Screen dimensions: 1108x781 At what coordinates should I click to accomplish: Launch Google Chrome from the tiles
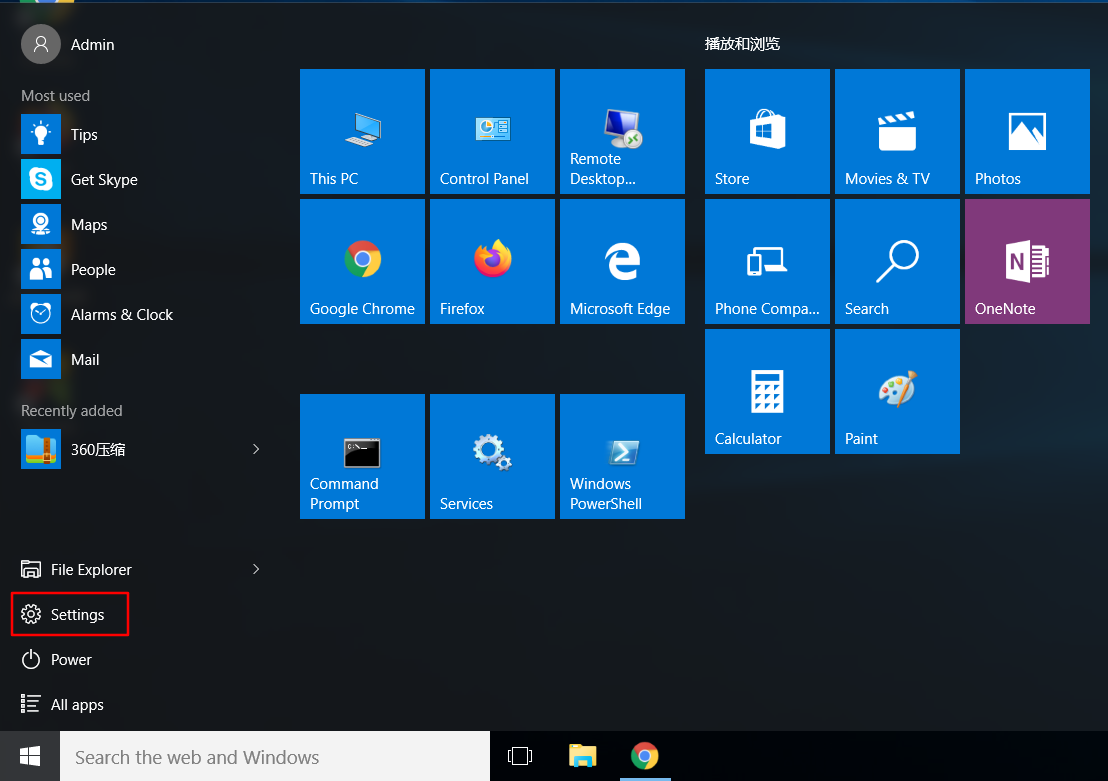pyautogui.click(x=362, y=262)
